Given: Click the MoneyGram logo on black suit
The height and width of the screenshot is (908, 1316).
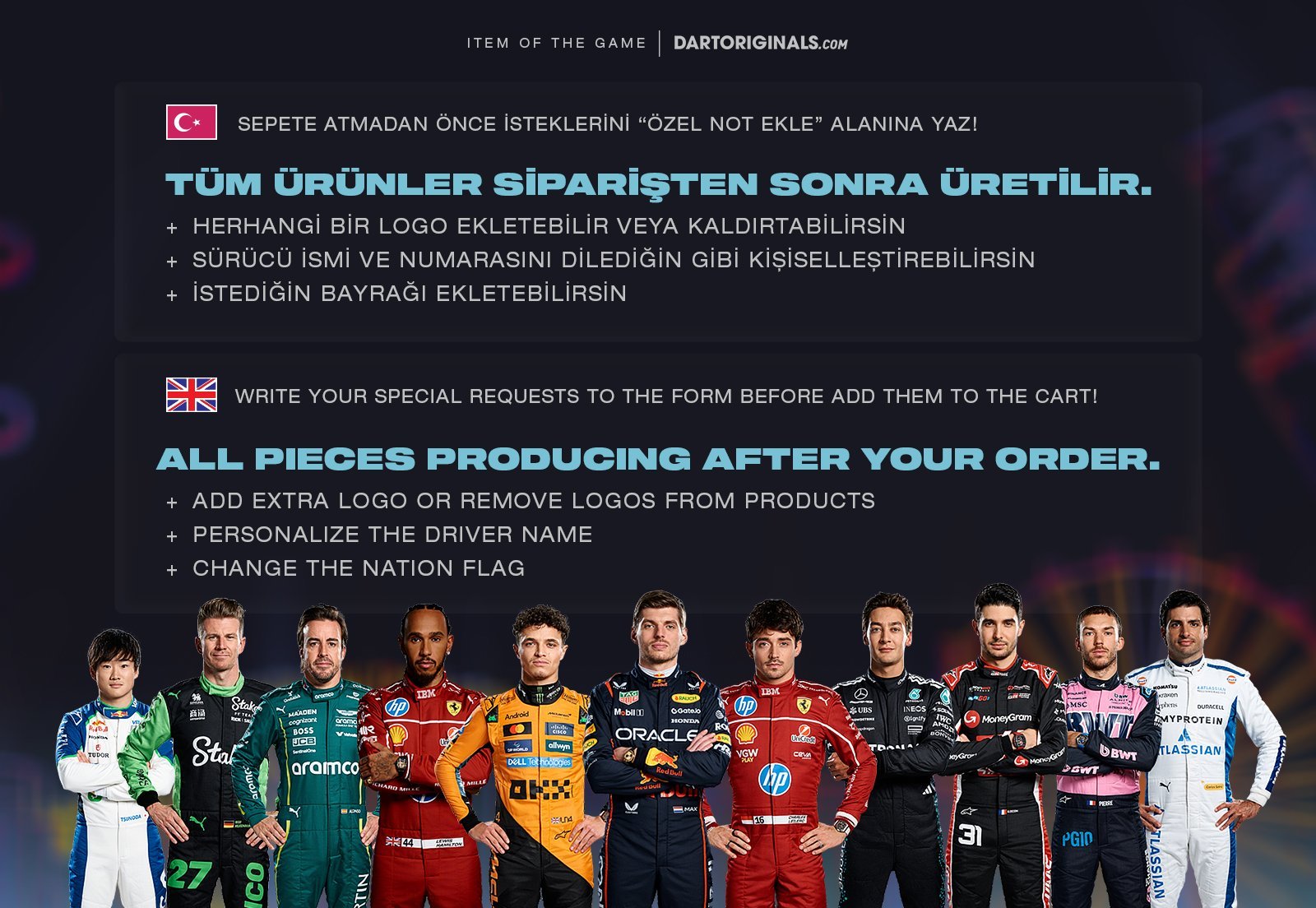Looking at the screenshot, I should coord(999,718).
